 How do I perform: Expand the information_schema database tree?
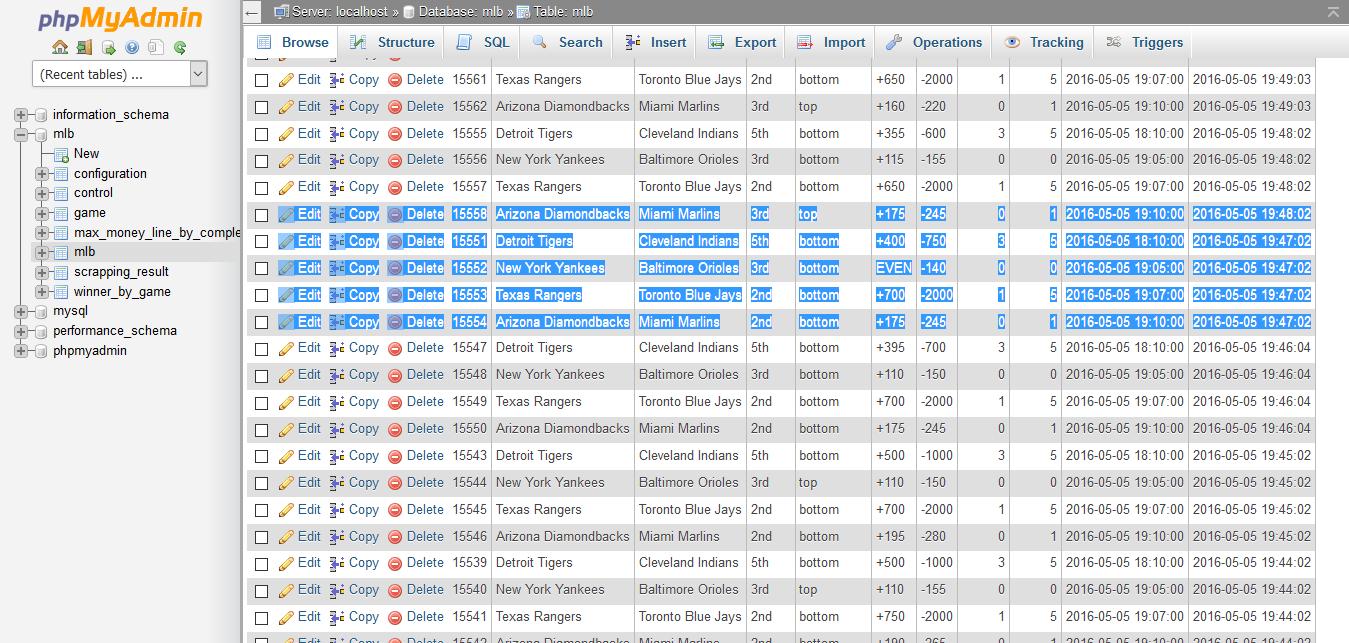coord(21,115)
